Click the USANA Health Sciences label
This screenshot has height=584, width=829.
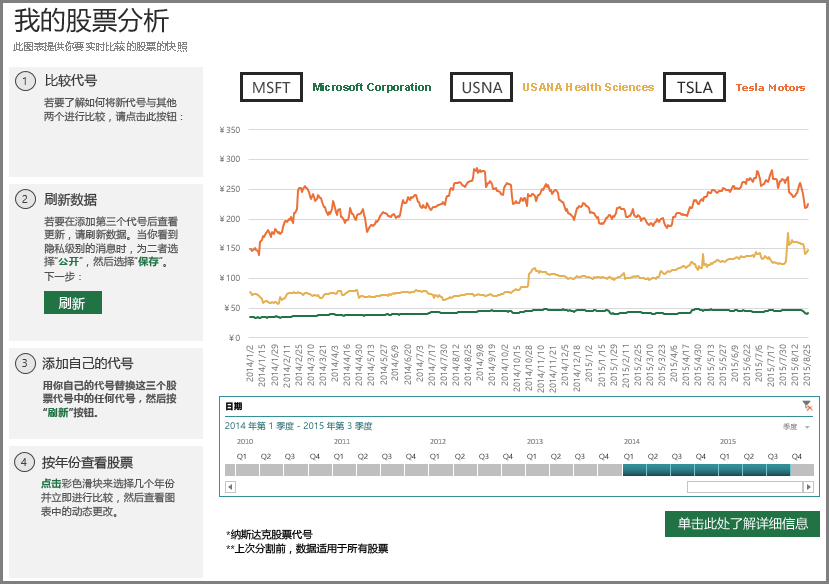click(x=588, y=87)
